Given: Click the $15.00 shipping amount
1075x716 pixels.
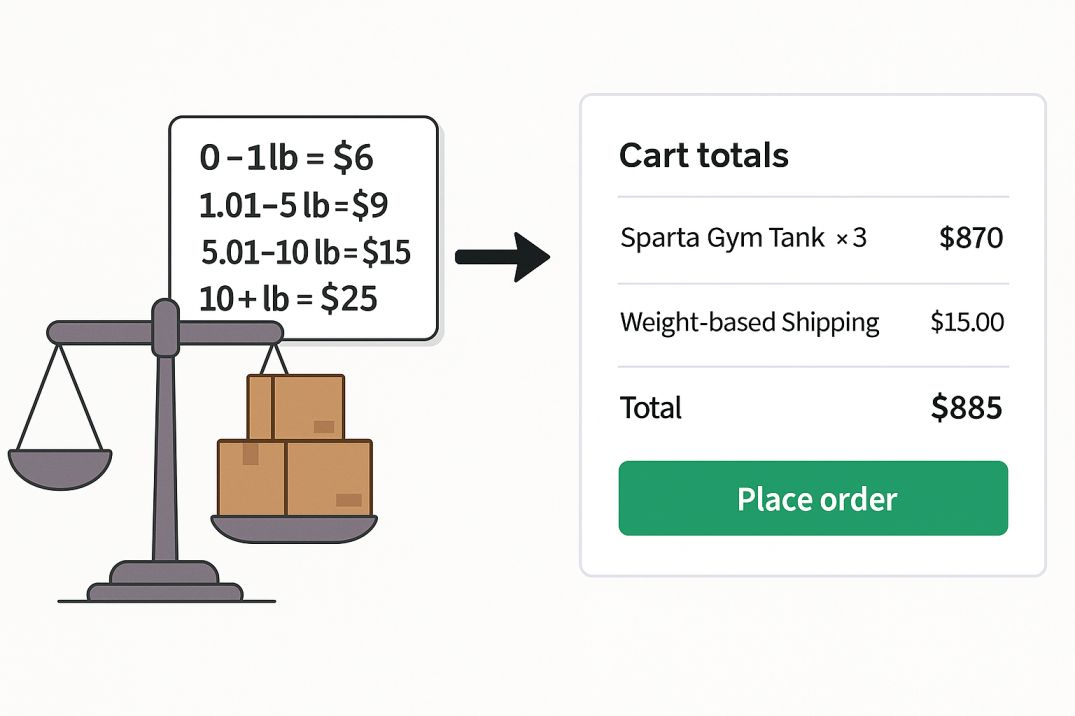Looking at the screenshot, I should coord(967,322).
